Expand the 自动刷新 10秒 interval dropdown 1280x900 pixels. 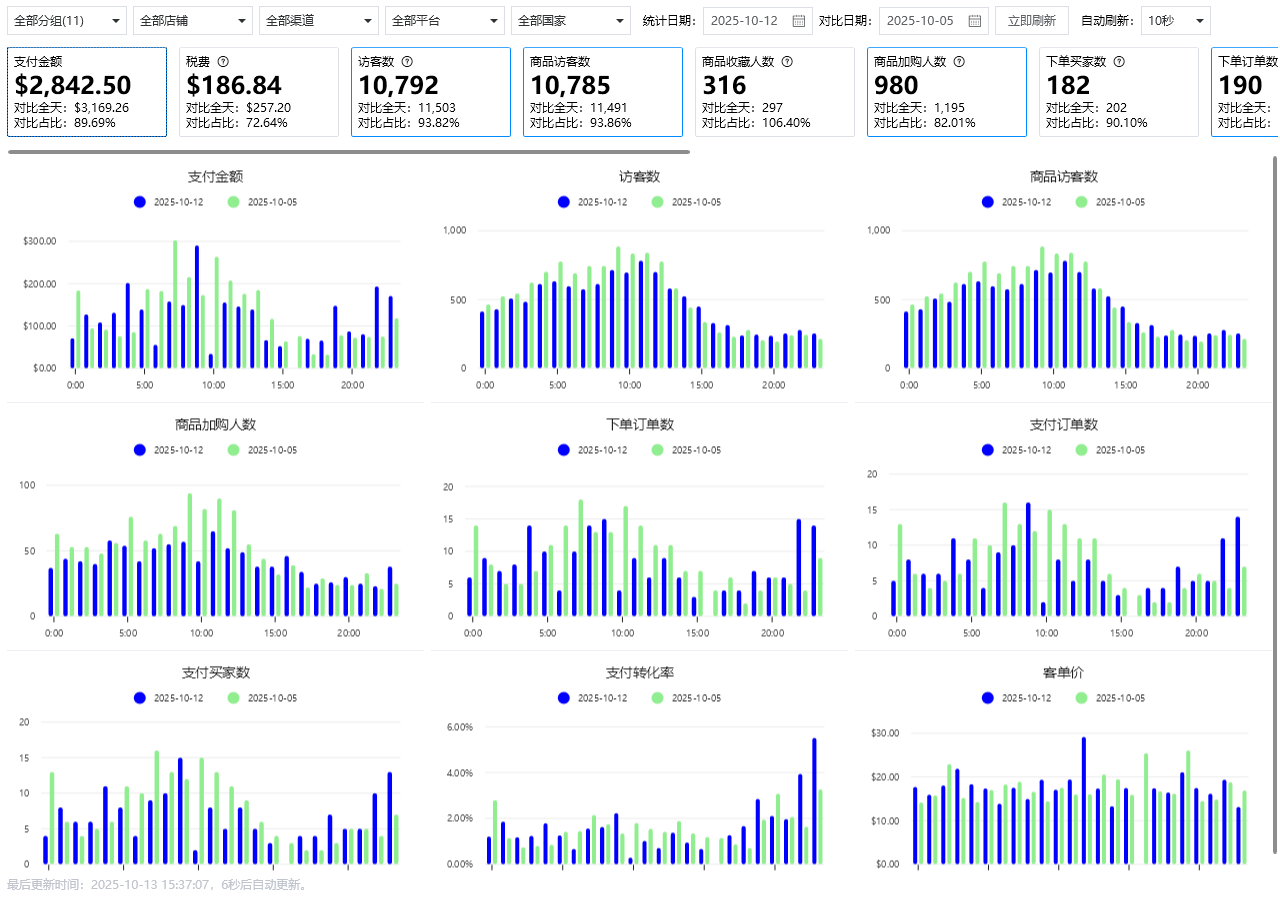(x=1175, y=21)
